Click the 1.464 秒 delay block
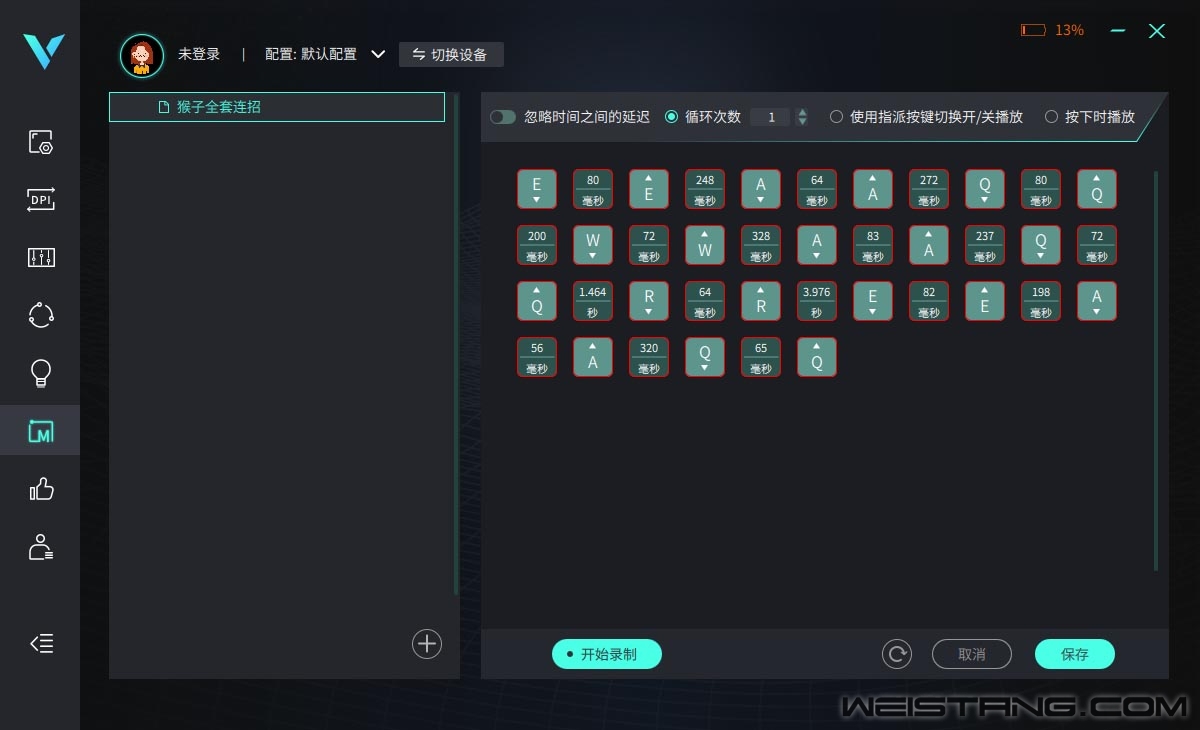This screenshot has height=730, width=1200. point(593,301)
